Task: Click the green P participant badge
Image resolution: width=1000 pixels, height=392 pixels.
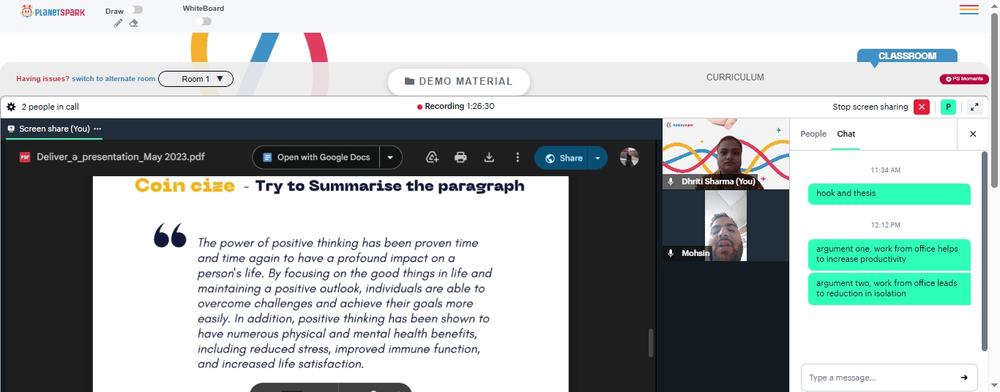Action: pyautogui.click(x=948, y=107)
